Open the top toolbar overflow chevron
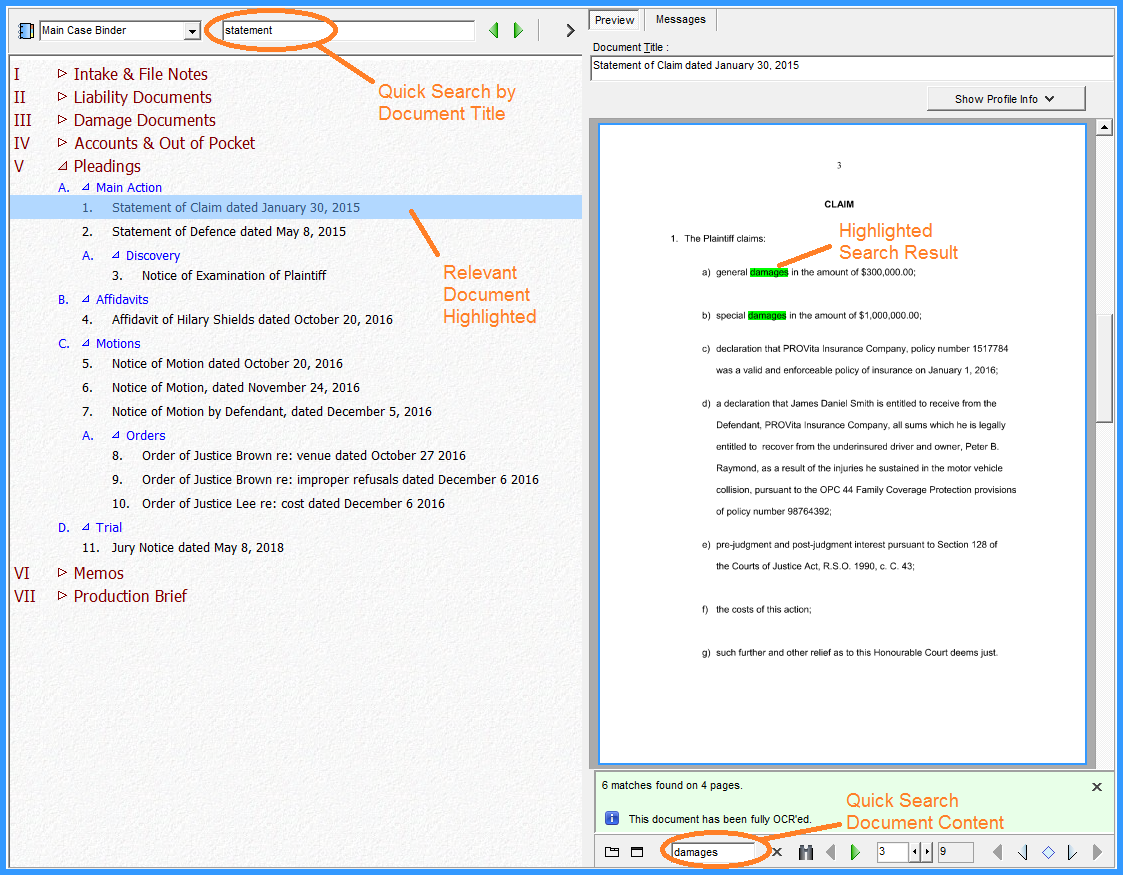The width and height of the screenshot is (1123, 875). click(x=570, y=30)
